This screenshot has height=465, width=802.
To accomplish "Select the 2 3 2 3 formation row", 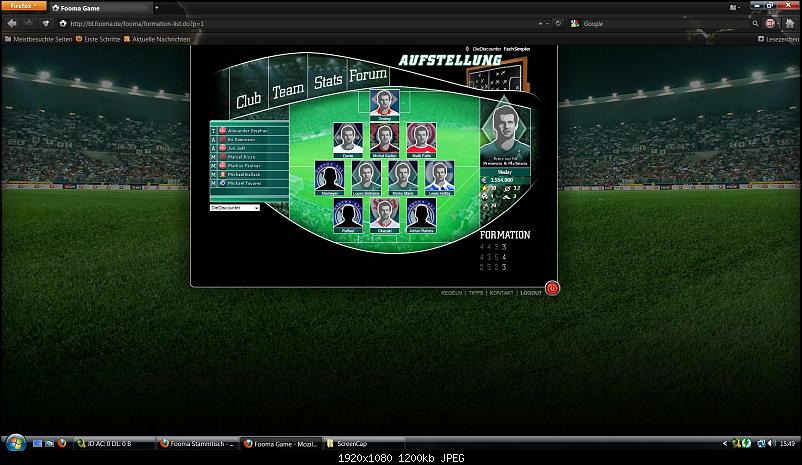I will (493, 268).
